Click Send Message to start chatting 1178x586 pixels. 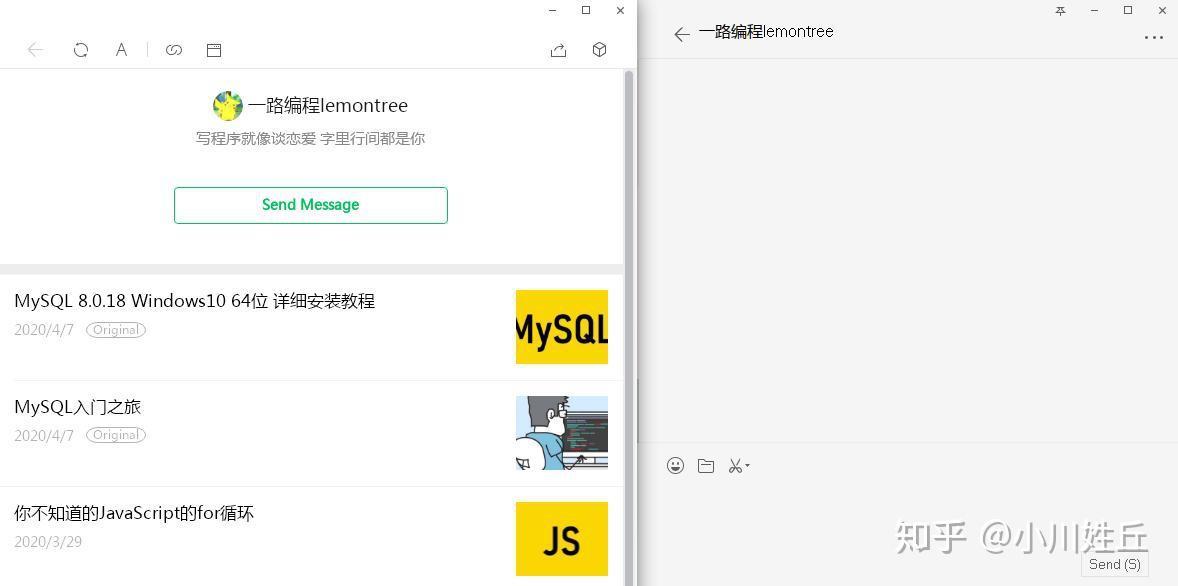click(310, 204)
